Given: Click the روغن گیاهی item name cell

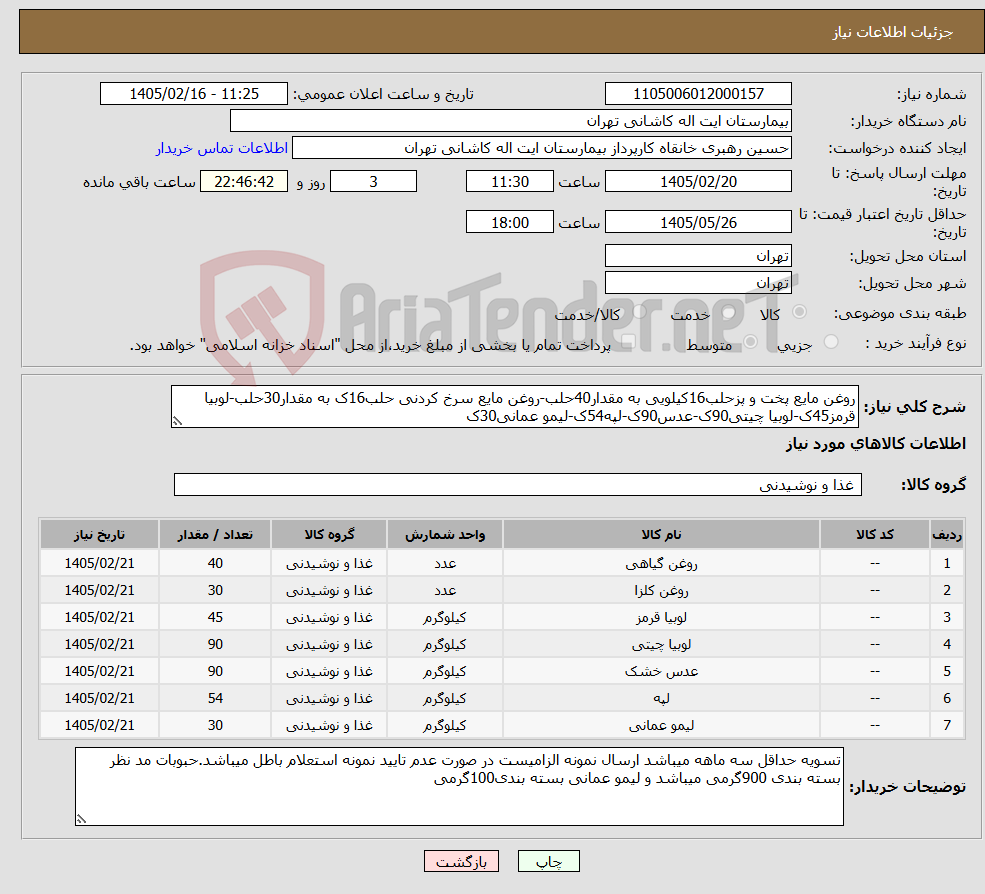Looking at the screenshot, I should (661, 564).
